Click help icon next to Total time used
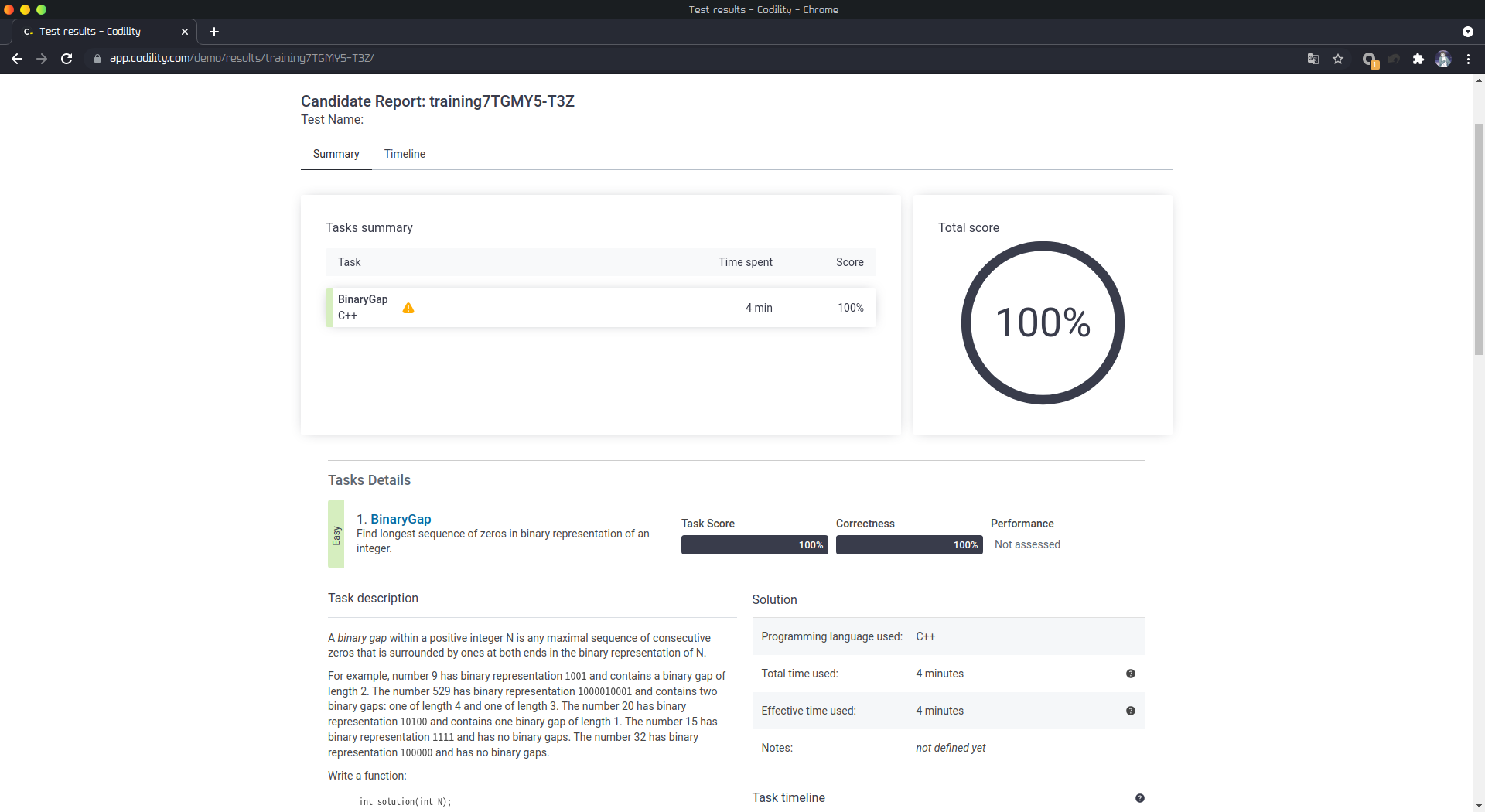 click(1131, 674)
